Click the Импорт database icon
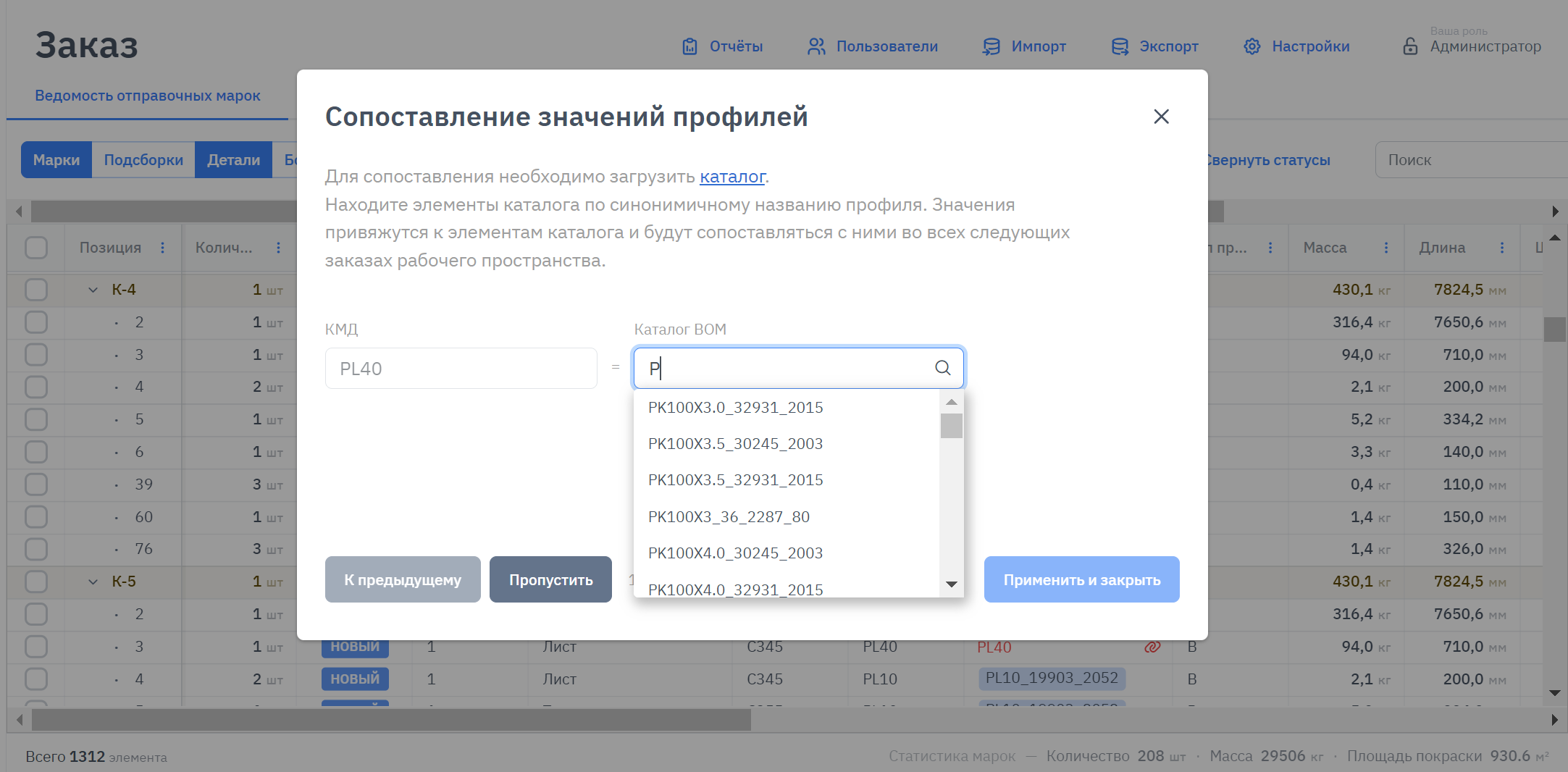1568x772 pixels. click(x=991, y=46)
